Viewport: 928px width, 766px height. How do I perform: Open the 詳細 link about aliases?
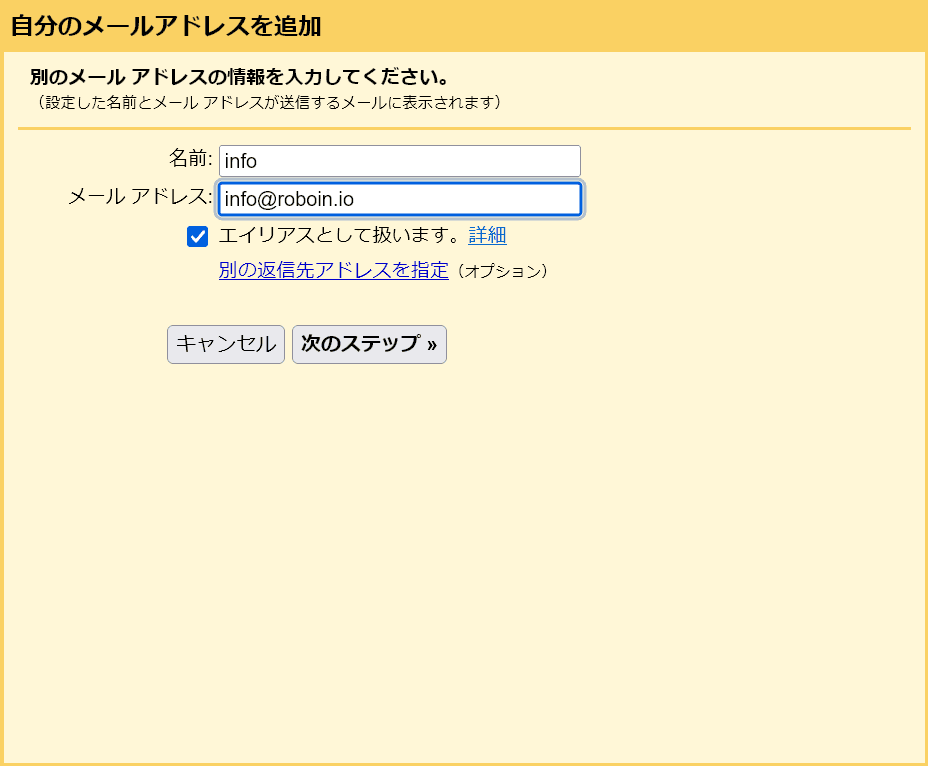(x=487, y=235)
